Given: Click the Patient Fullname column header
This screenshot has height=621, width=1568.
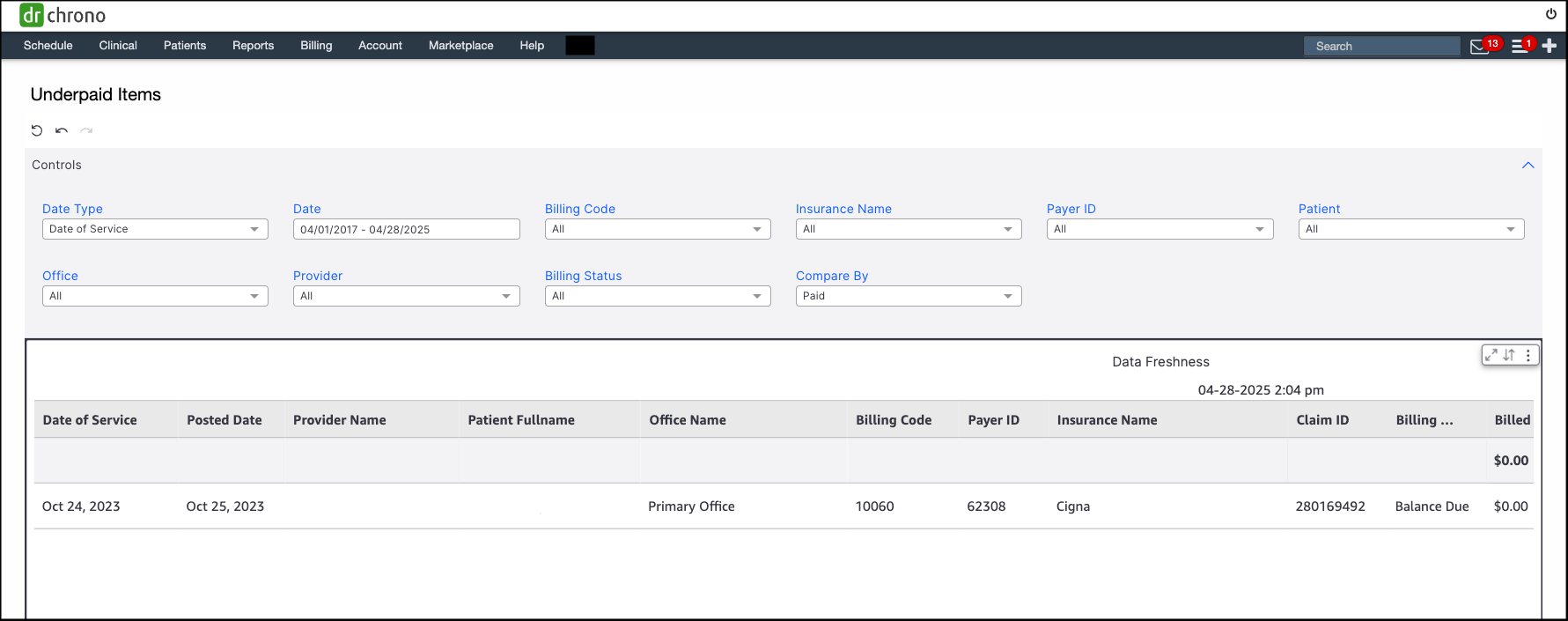Looking at the screenshot, I should tap(521, 420).
